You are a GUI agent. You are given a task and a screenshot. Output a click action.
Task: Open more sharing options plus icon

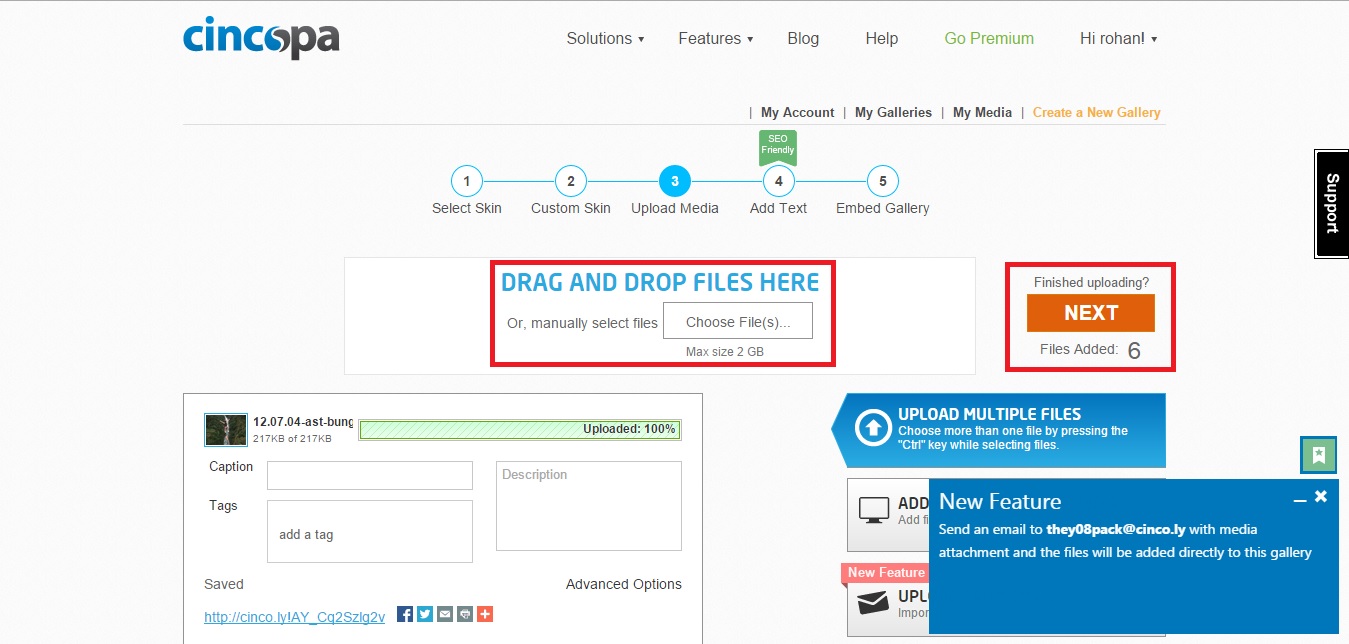pos(485,614)
